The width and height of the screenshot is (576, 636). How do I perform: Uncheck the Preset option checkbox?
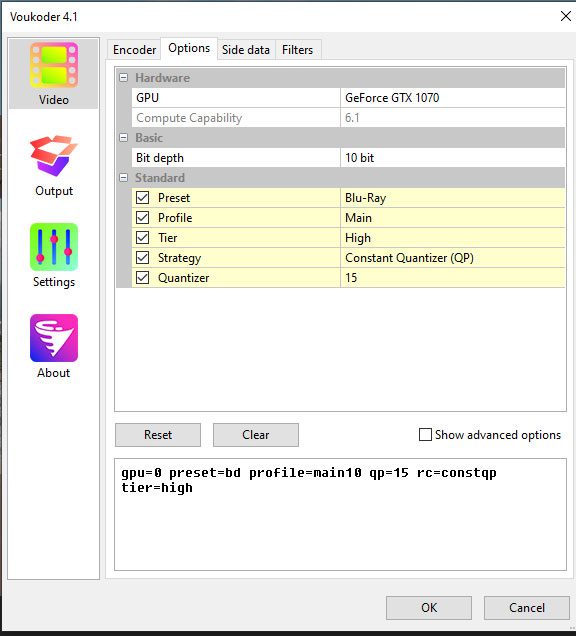[142, 198]
